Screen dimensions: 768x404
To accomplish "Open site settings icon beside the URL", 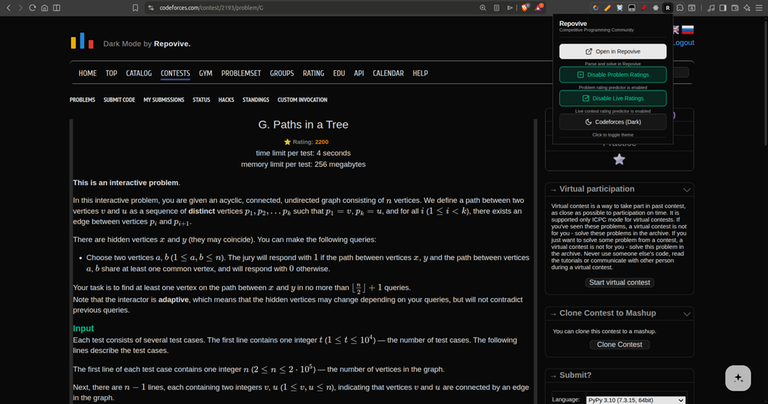I will pos(150,8).
